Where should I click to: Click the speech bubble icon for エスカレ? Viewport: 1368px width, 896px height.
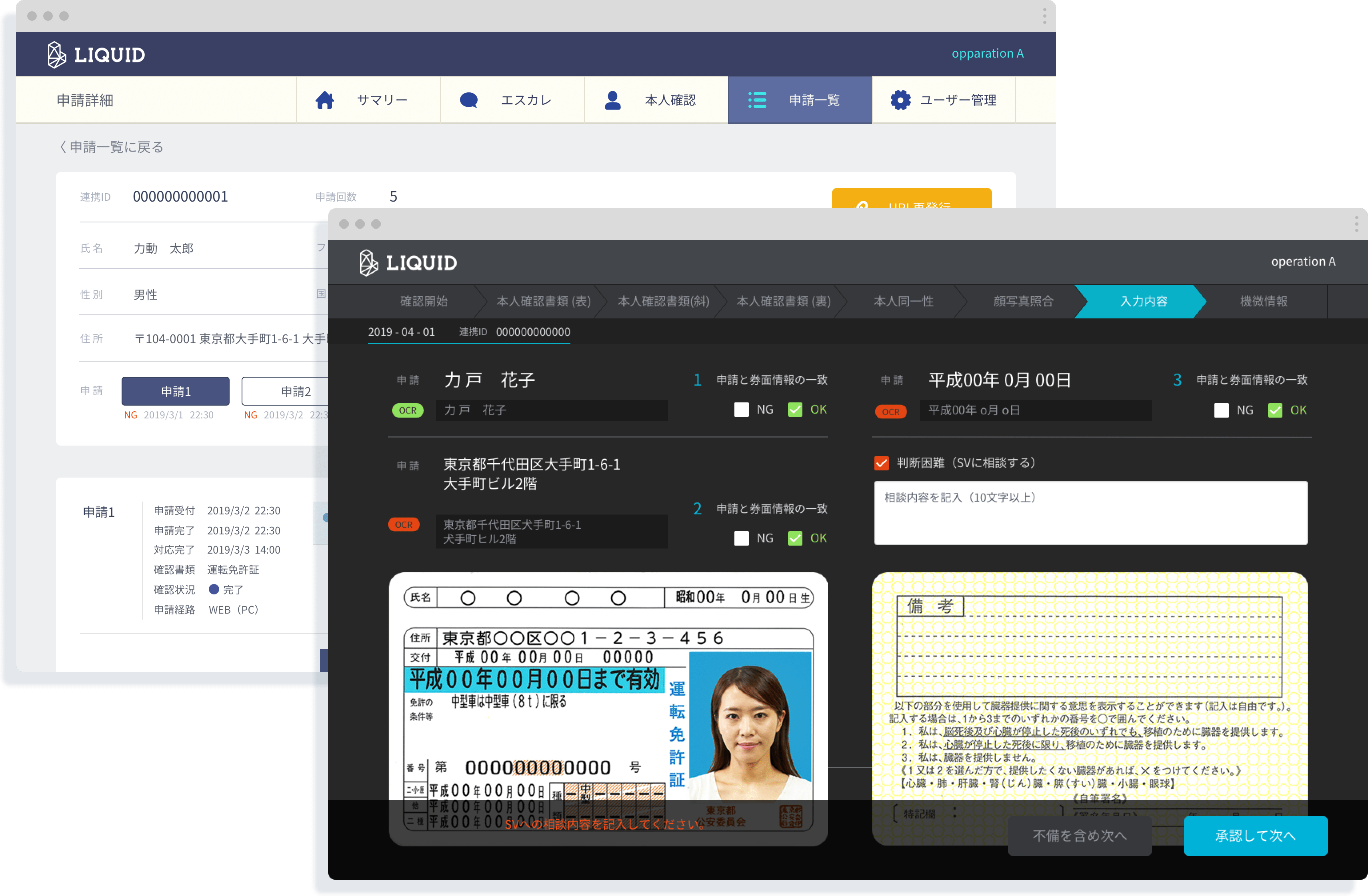point(468,100)
